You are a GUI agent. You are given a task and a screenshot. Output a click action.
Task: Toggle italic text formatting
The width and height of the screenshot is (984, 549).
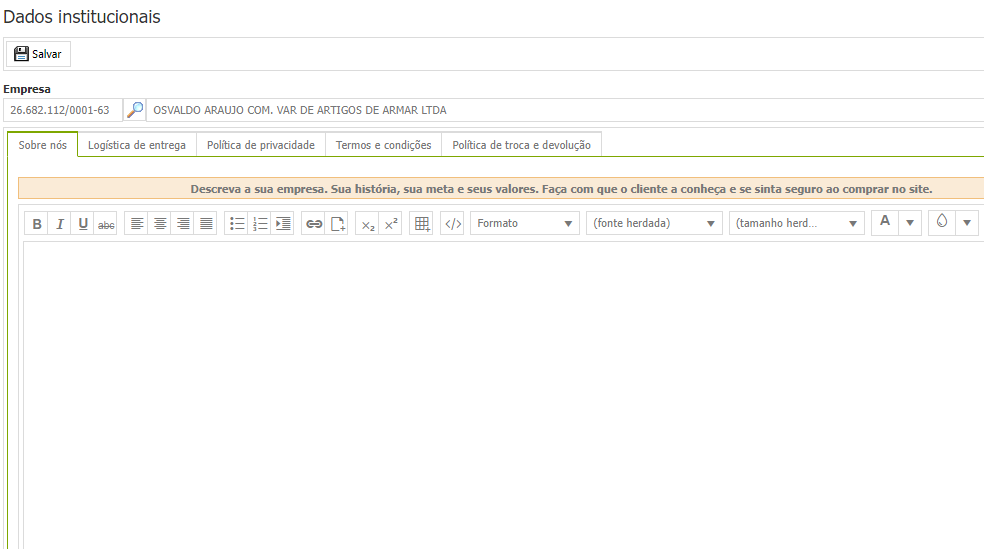(60, 224)
